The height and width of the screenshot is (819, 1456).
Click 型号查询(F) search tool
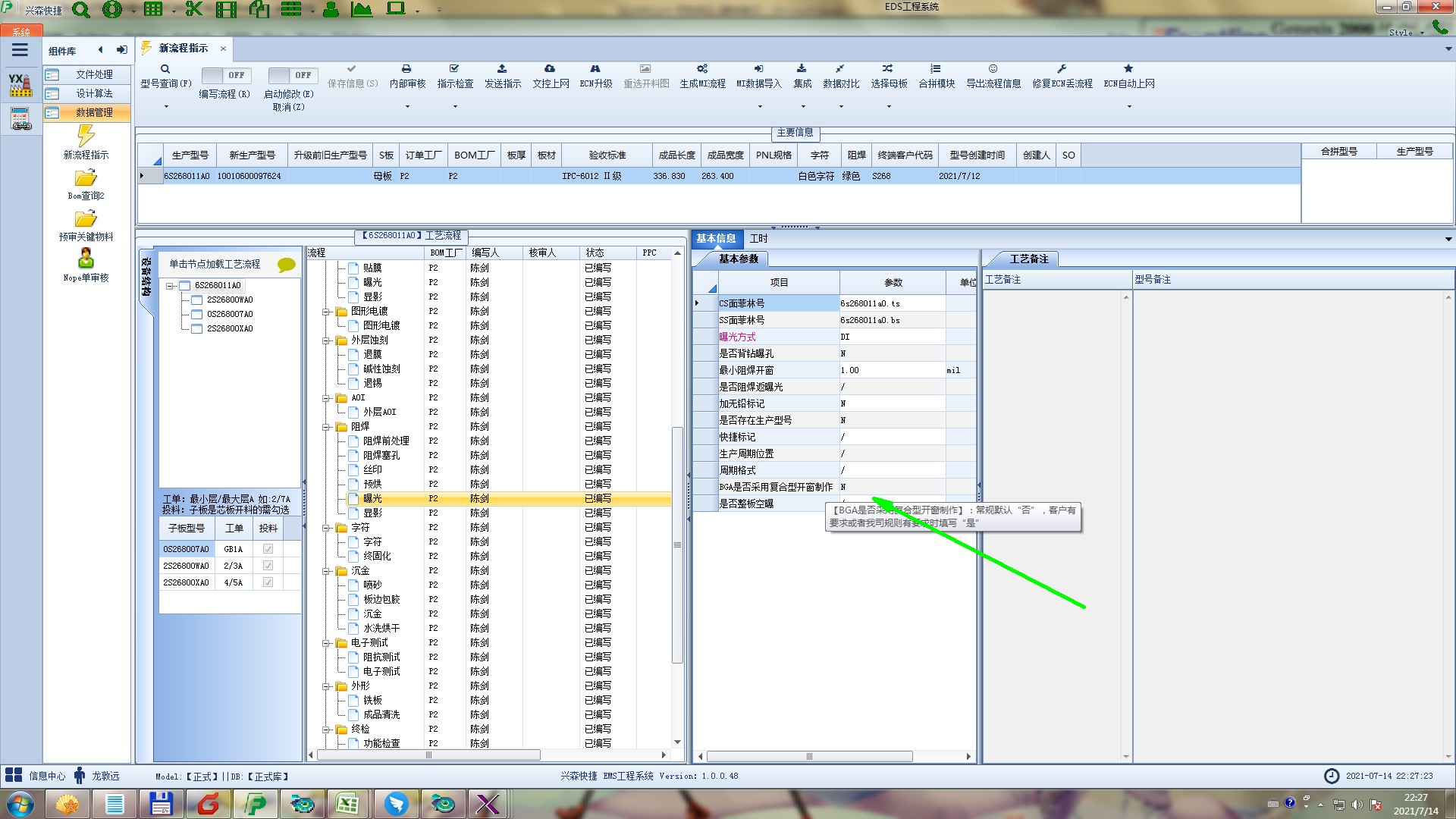[x=165, y=77]
